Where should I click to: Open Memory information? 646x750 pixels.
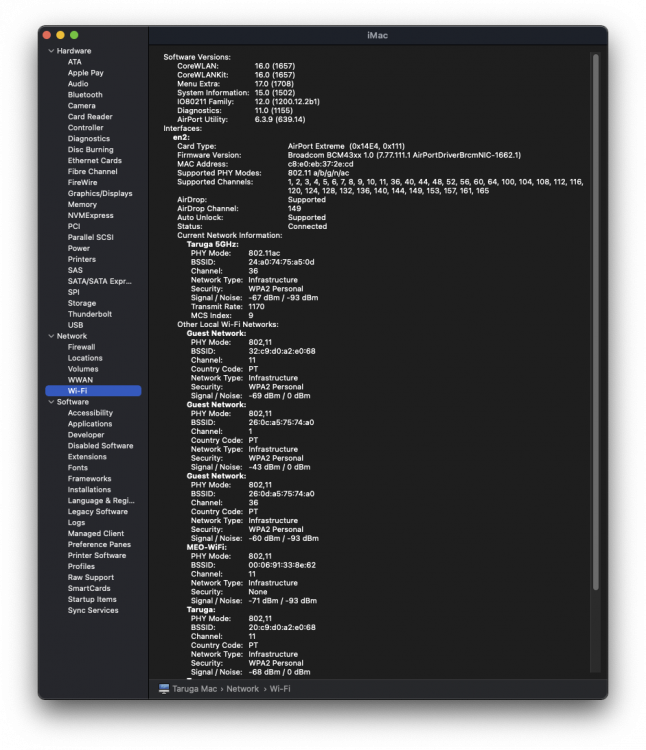[82, 205]
